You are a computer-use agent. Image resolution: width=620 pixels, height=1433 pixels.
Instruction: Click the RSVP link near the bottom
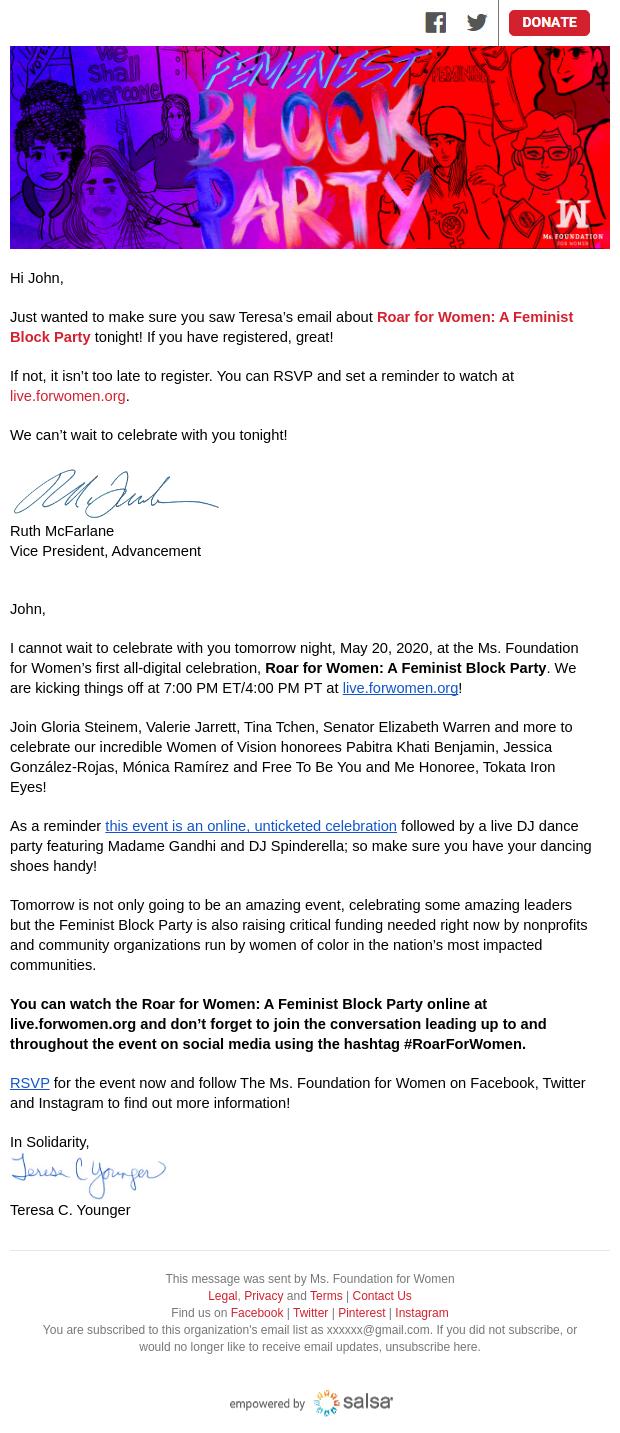pyautogui.click(x=29, y=1083)
